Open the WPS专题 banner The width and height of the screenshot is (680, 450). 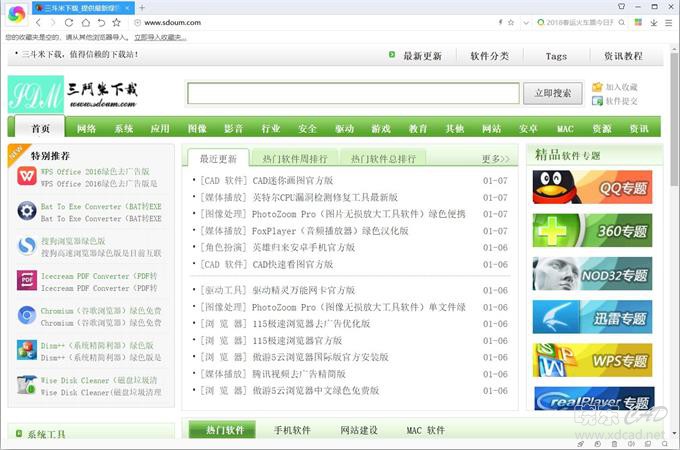[592, 360]
